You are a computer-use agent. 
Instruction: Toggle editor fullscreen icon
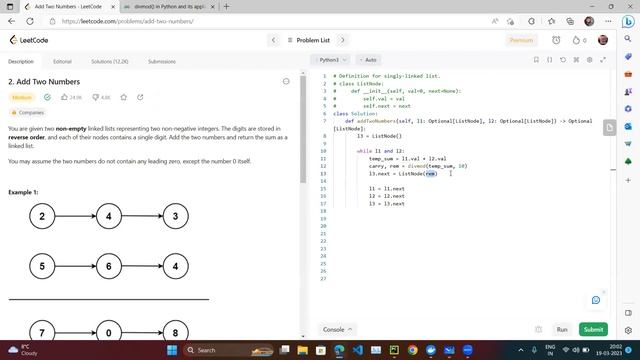point(603,60)
